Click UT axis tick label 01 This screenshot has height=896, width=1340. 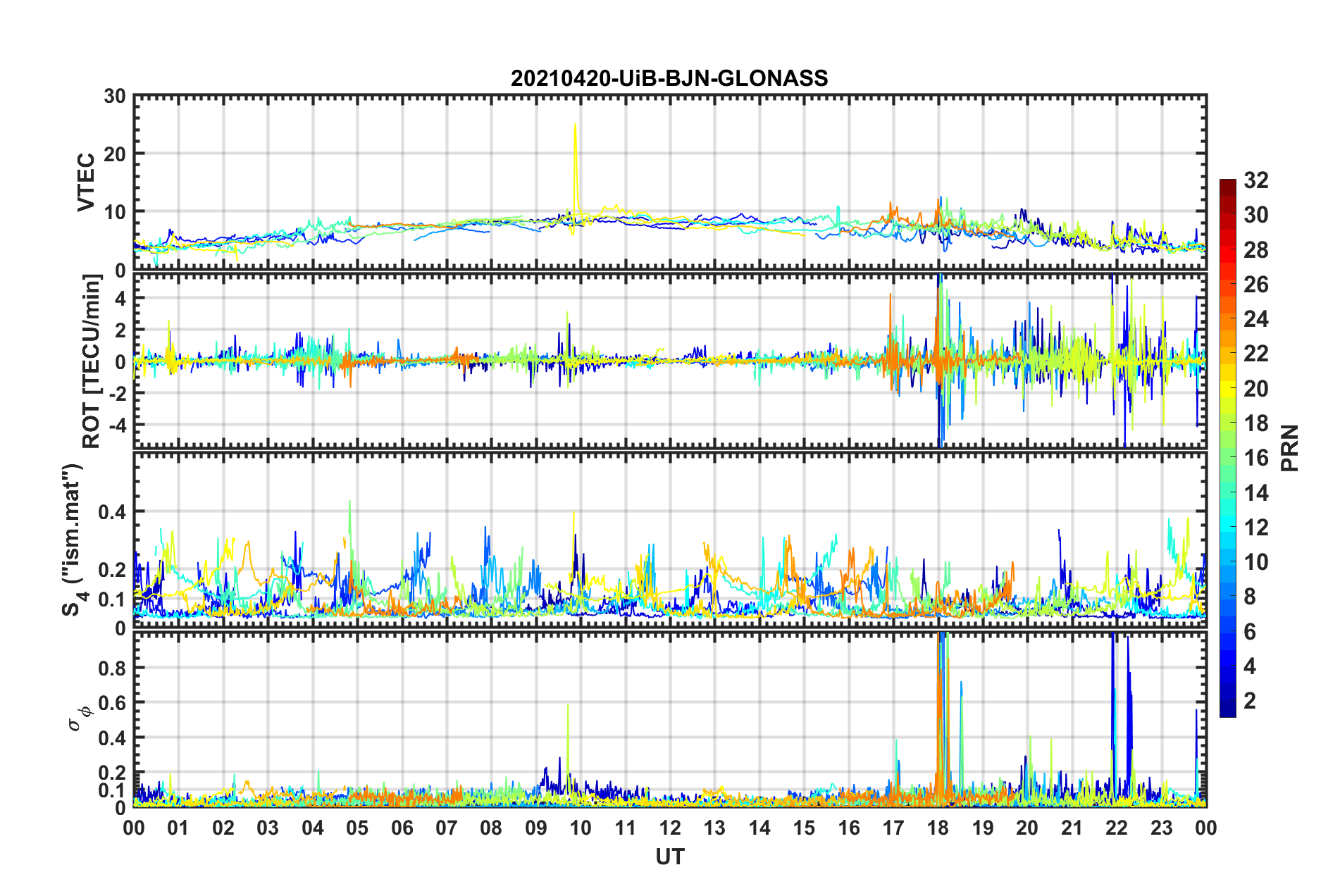(178, 828)
